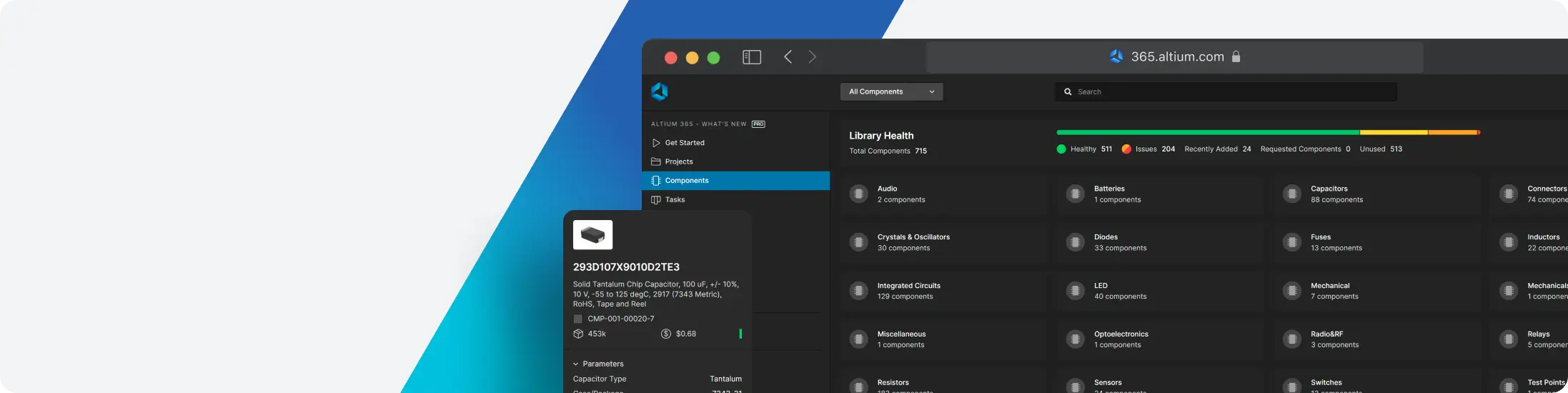Open the Resistors category card
The height and width of the screenshot is (393, 1568).
pyautogui.click(x=943, y=380)
